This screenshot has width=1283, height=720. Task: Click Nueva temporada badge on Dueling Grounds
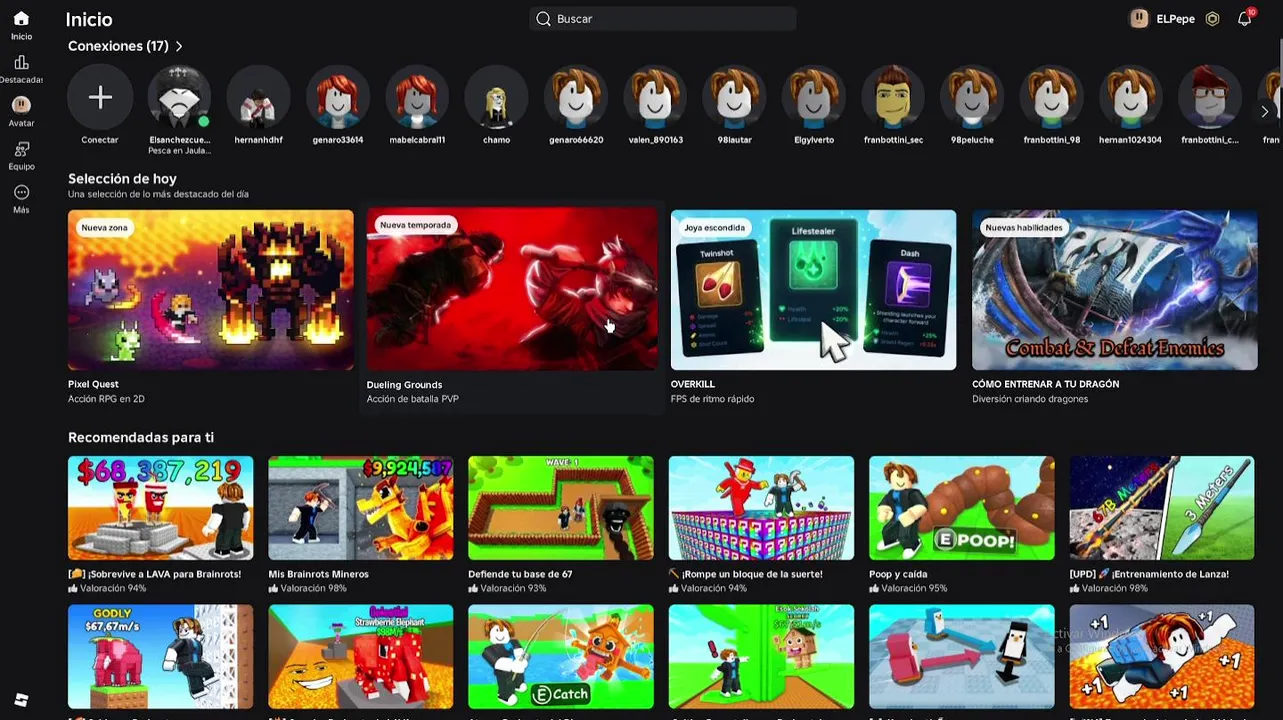coord(415,225)
